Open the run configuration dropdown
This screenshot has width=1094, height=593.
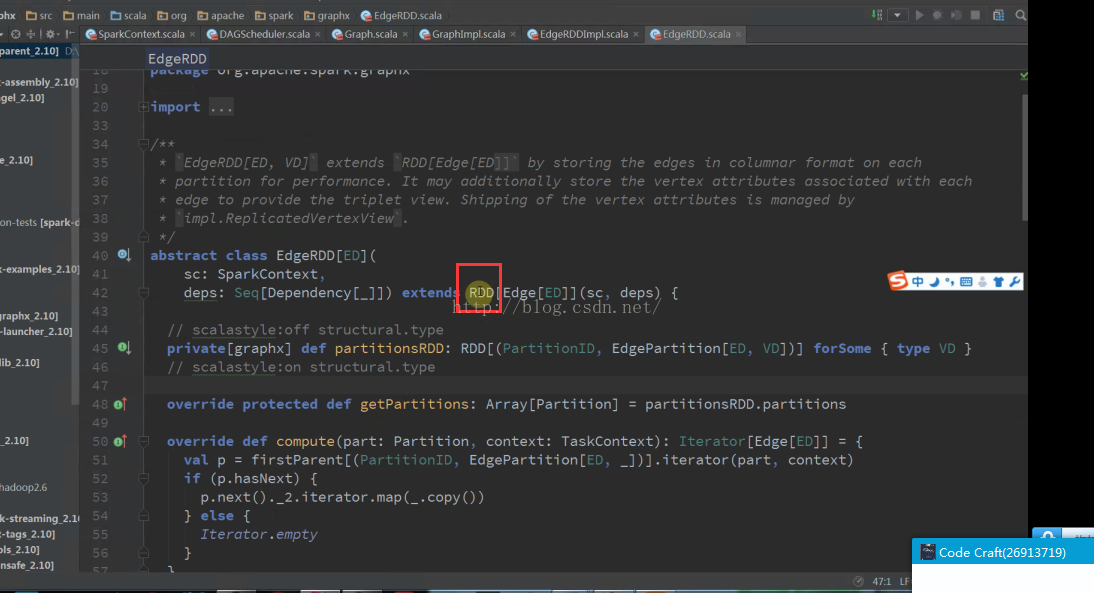click(897, 15)
